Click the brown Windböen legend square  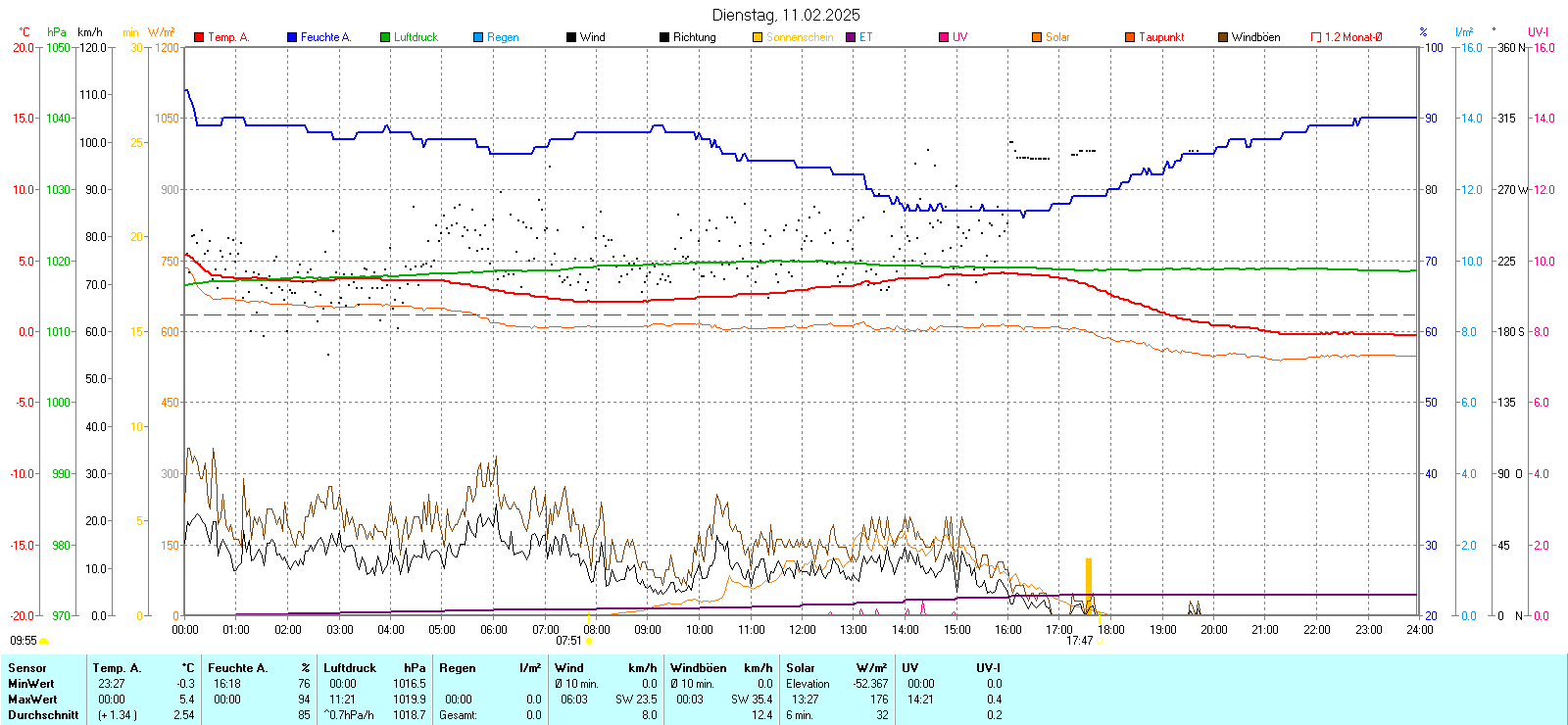1223,37
